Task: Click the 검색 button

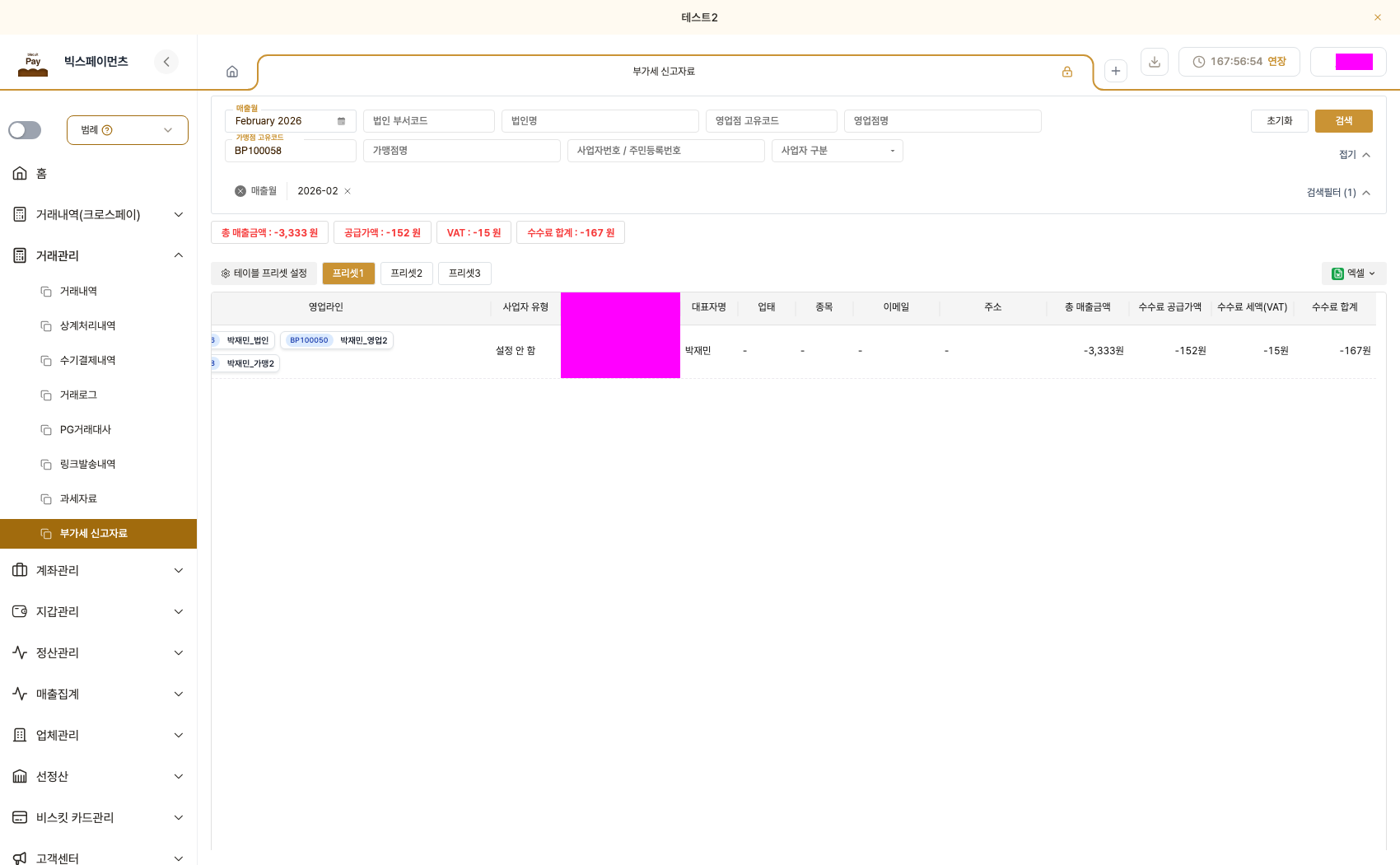Action: click(x=1344, y=121)
